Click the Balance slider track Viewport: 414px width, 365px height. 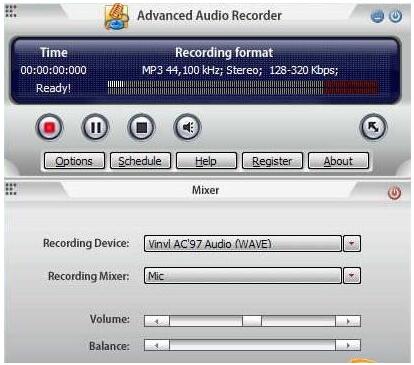[252, 345]
